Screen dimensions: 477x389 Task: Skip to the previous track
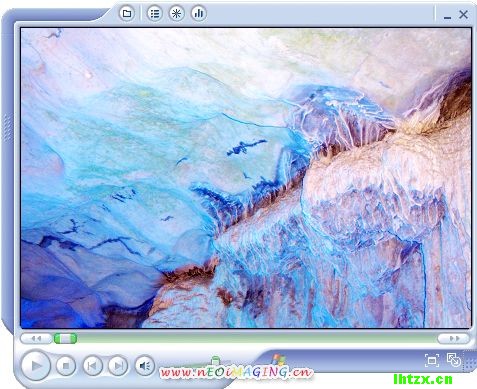[x=92, y=366]
